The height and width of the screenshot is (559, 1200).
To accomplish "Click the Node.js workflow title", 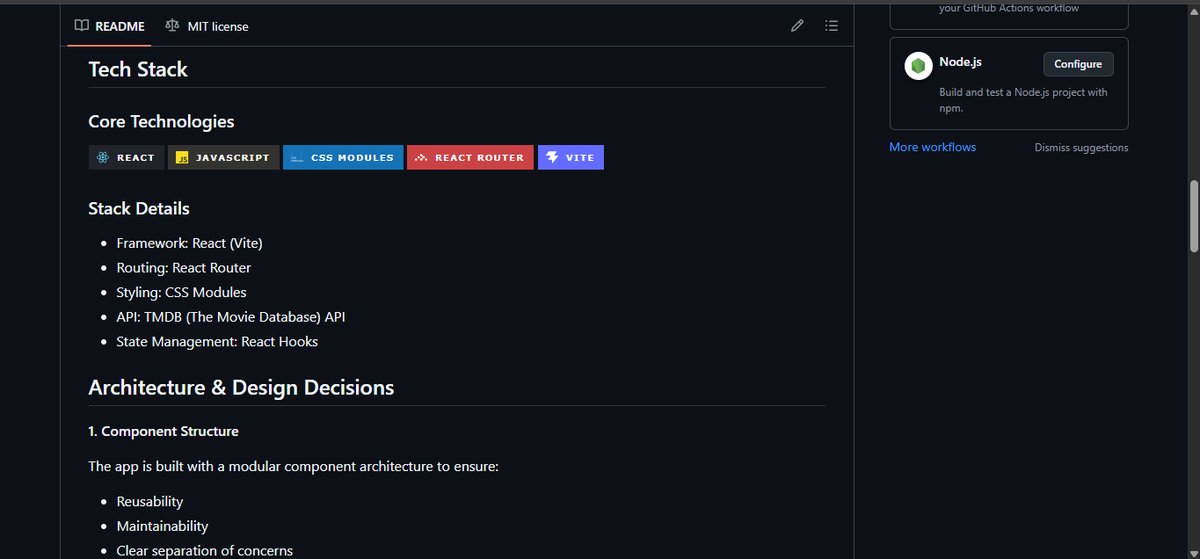I will point(960,62).
